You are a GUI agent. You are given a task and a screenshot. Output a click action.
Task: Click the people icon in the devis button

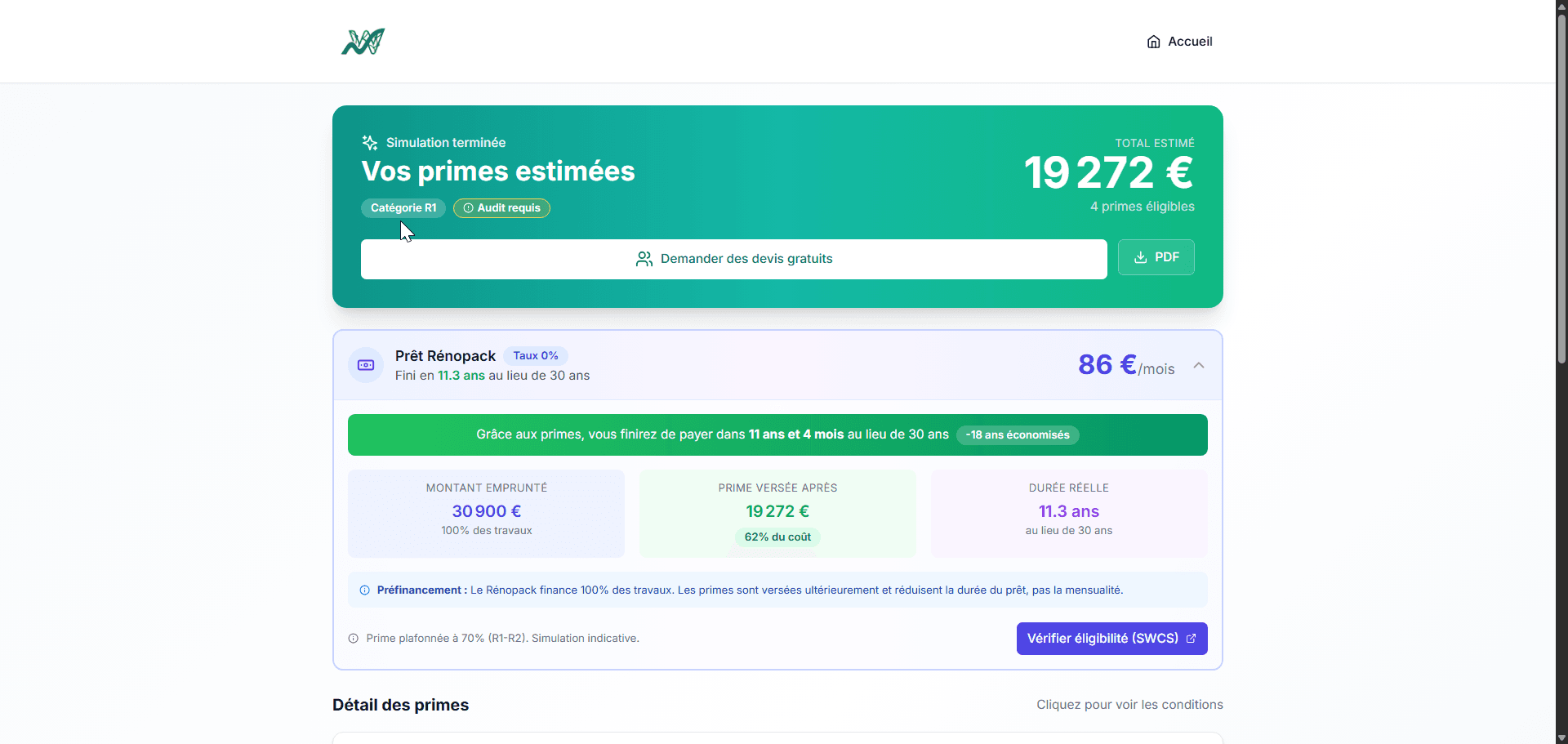pos(644,259)
